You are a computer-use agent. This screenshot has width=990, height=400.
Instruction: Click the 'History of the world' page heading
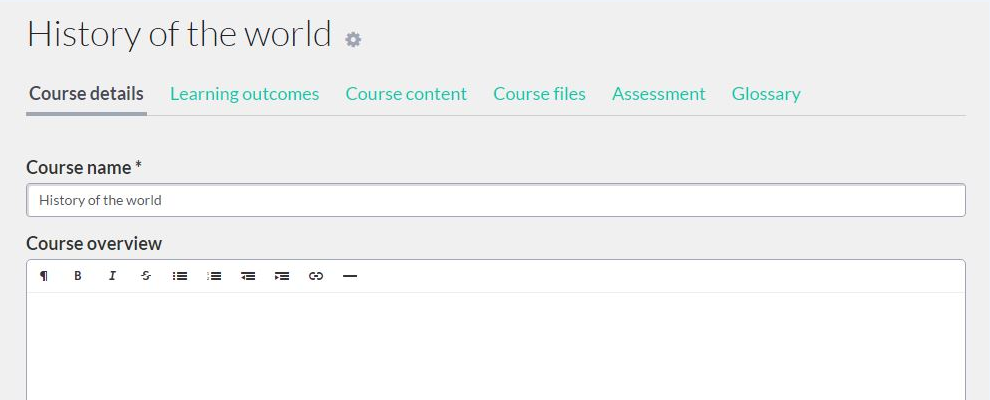[179, 34]
